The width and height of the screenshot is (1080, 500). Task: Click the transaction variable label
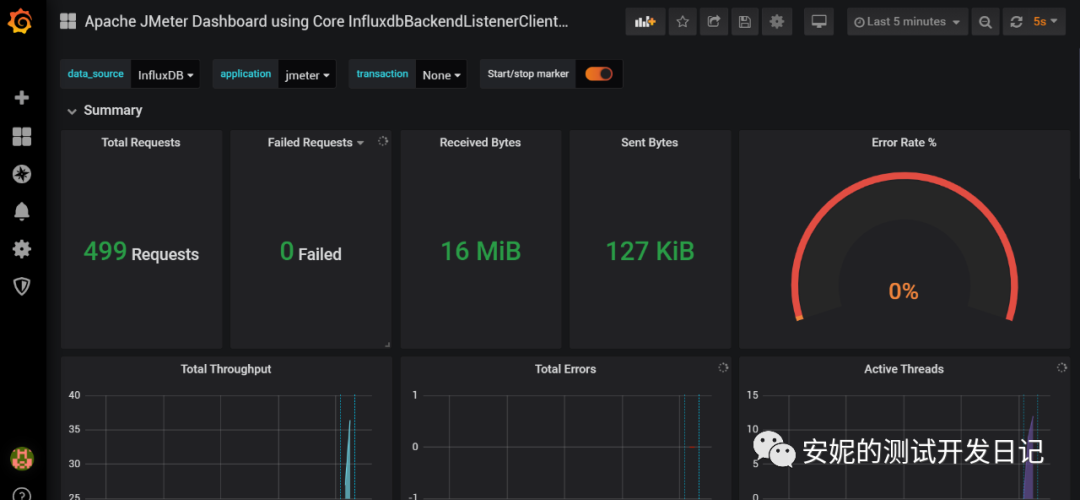click(382, 74)
